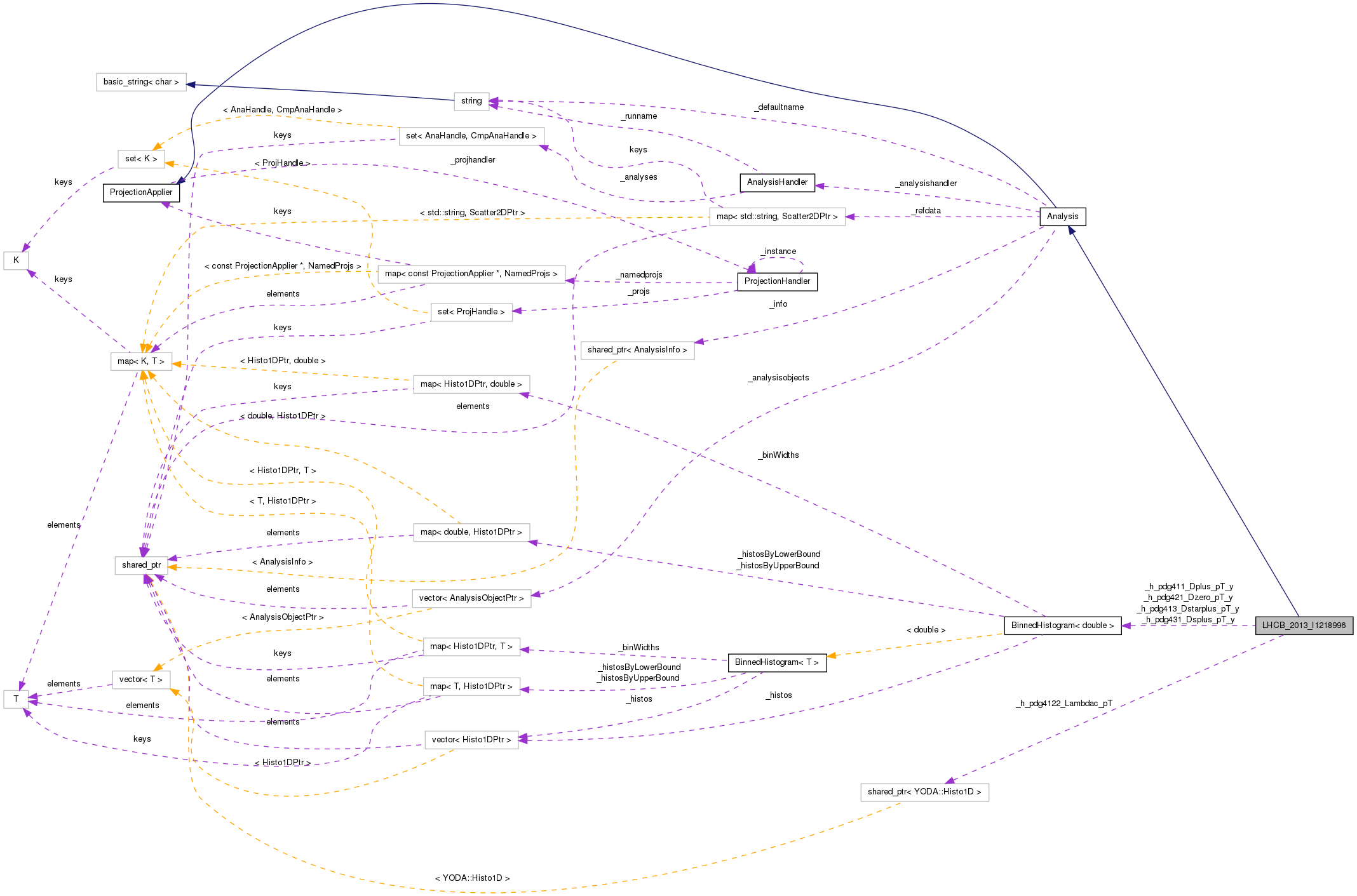The image size is (1357, 896).
Task: Click the < Histo1DPtr, T > template label
Action: point(283,471)
